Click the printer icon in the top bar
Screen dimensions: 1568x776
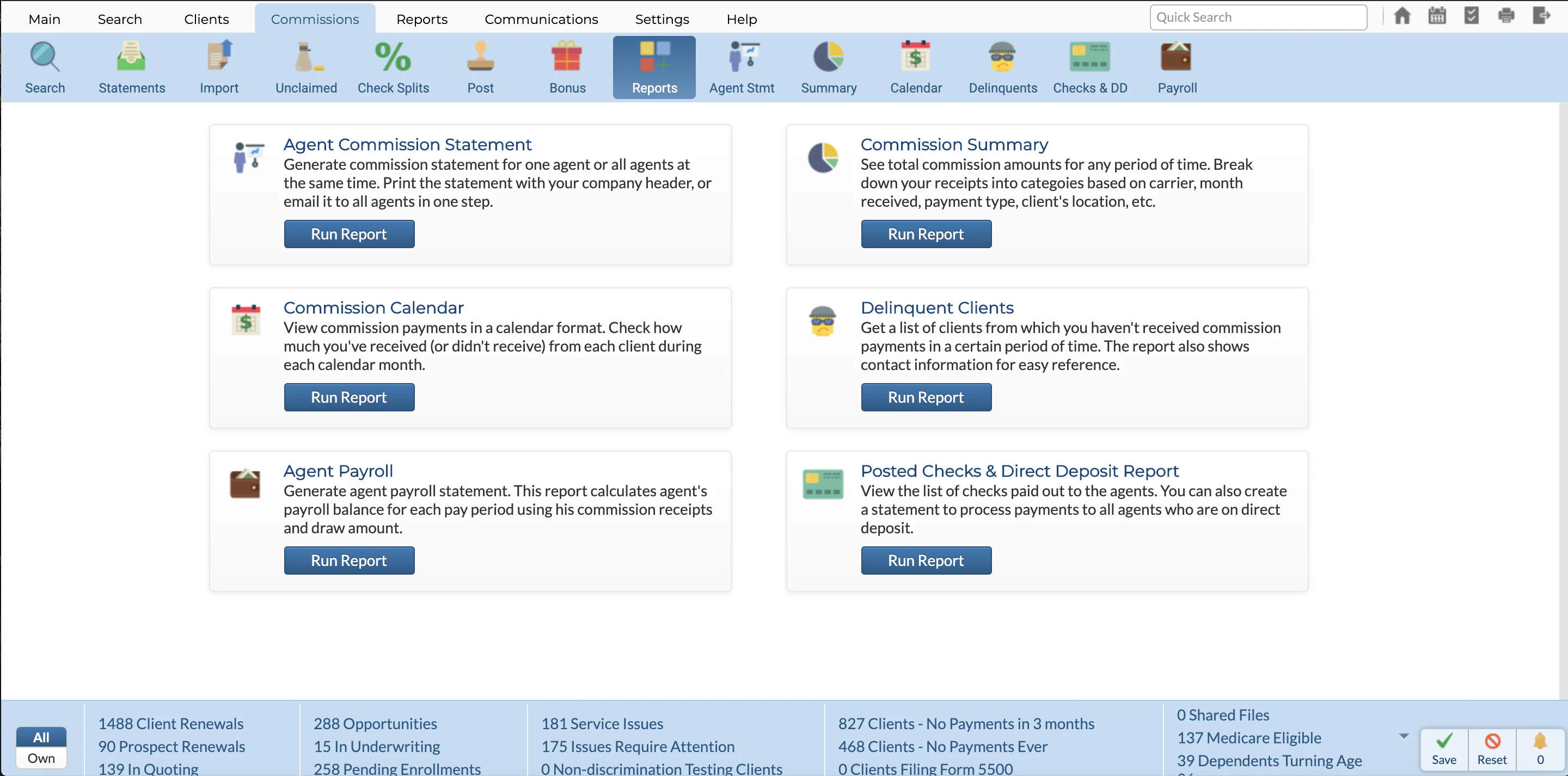[1506, 16]
